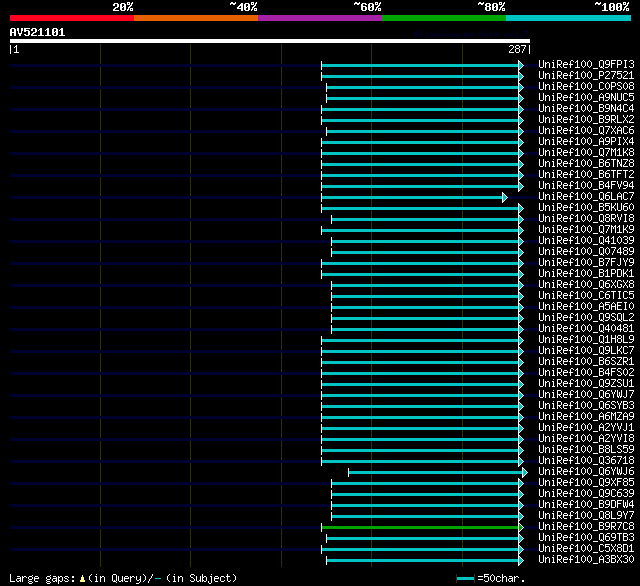Click the green arrowhead on the B9R7C8 row
This screenshot has height=586, width=640.
coord(521,528)
